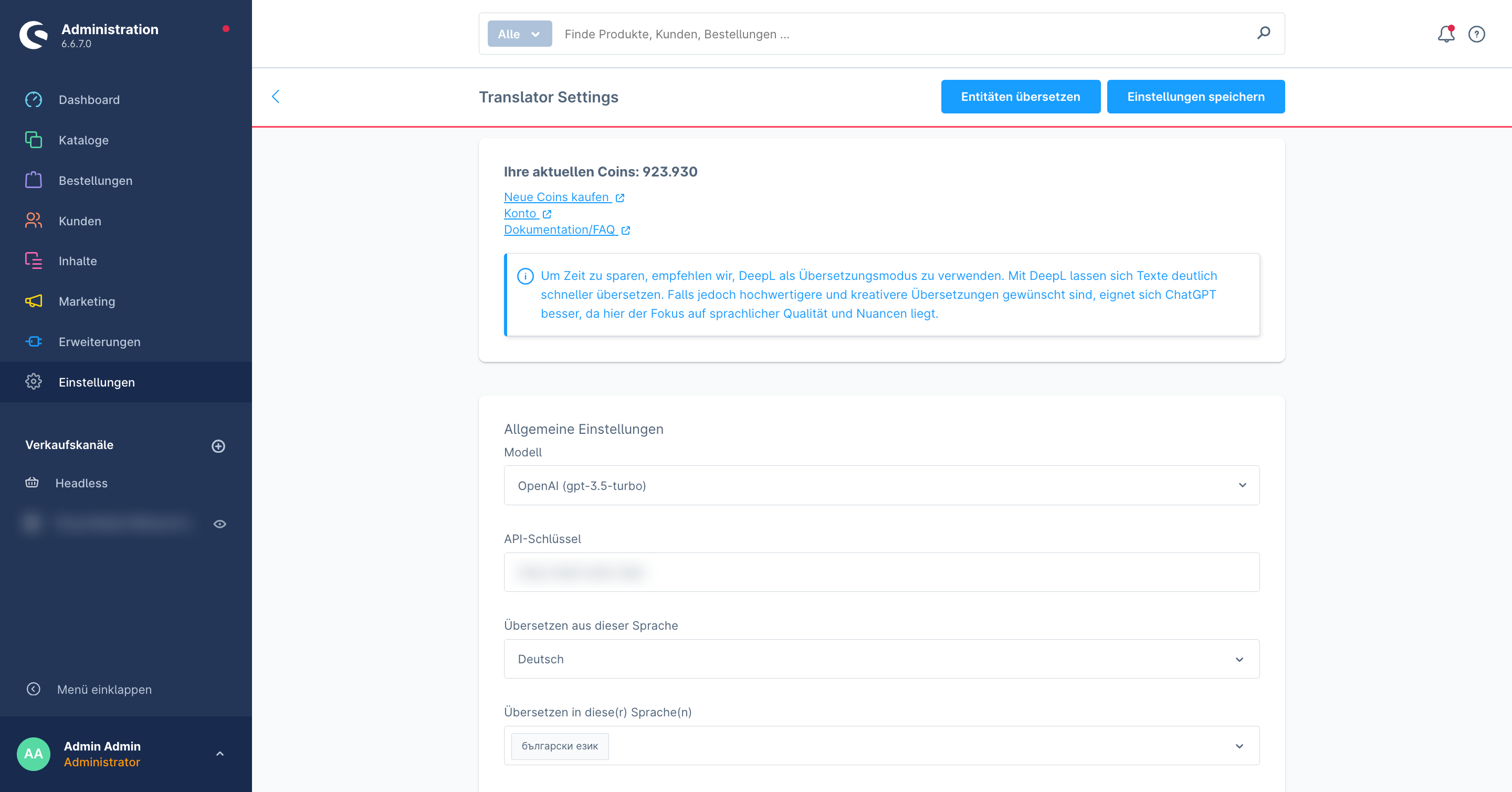1512x792 pixels.
Task: Add a sales channel with plus icon
Action: pyautogui.click(x=218, y=446)
